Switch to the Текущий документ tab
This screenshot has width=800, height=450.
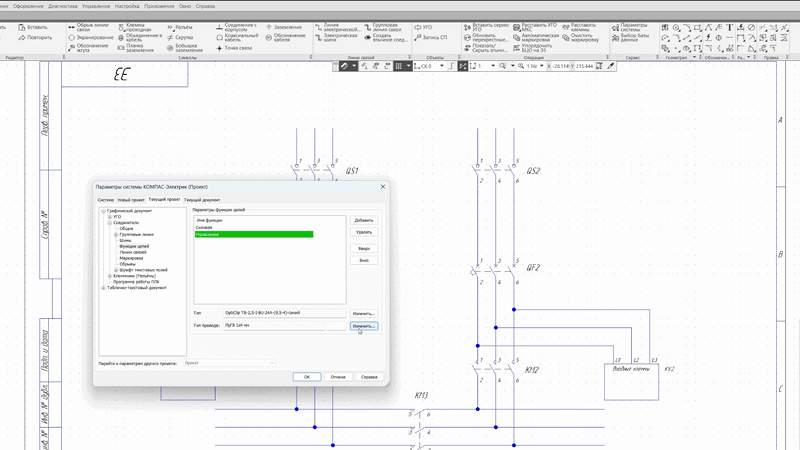coord(202,200)
